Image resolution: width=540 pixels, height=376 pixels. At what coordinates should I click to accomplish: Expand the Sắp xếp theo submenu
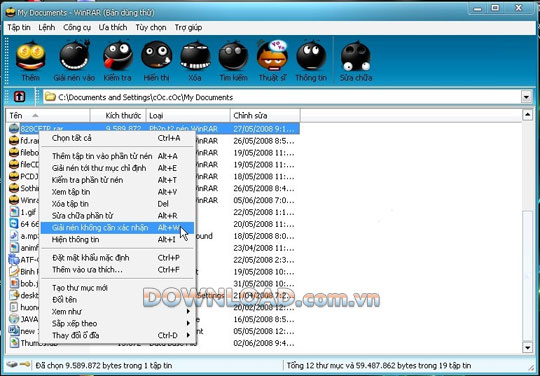(x=188, y=323)
